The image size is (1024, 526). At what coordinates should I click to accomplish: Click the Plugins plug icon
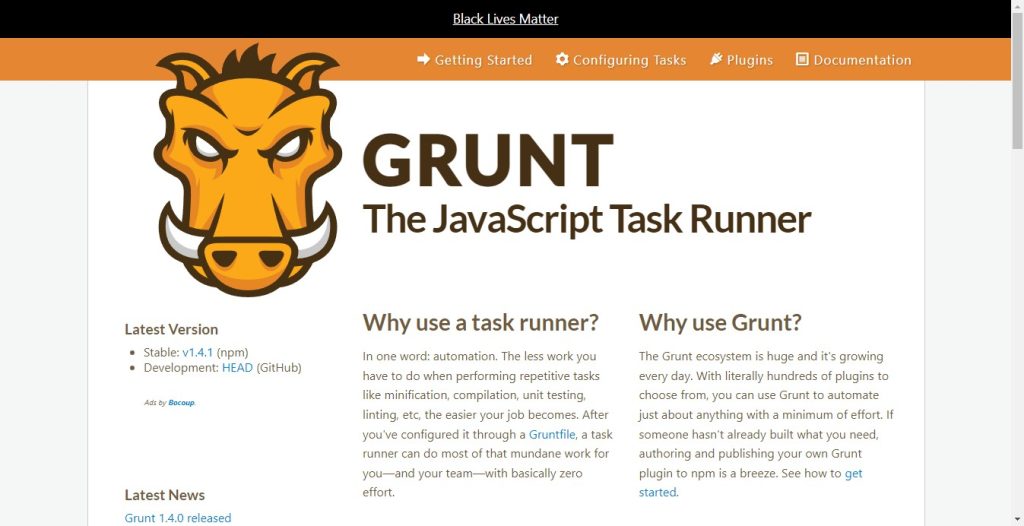pyautogui.click(x=716, y=59)
